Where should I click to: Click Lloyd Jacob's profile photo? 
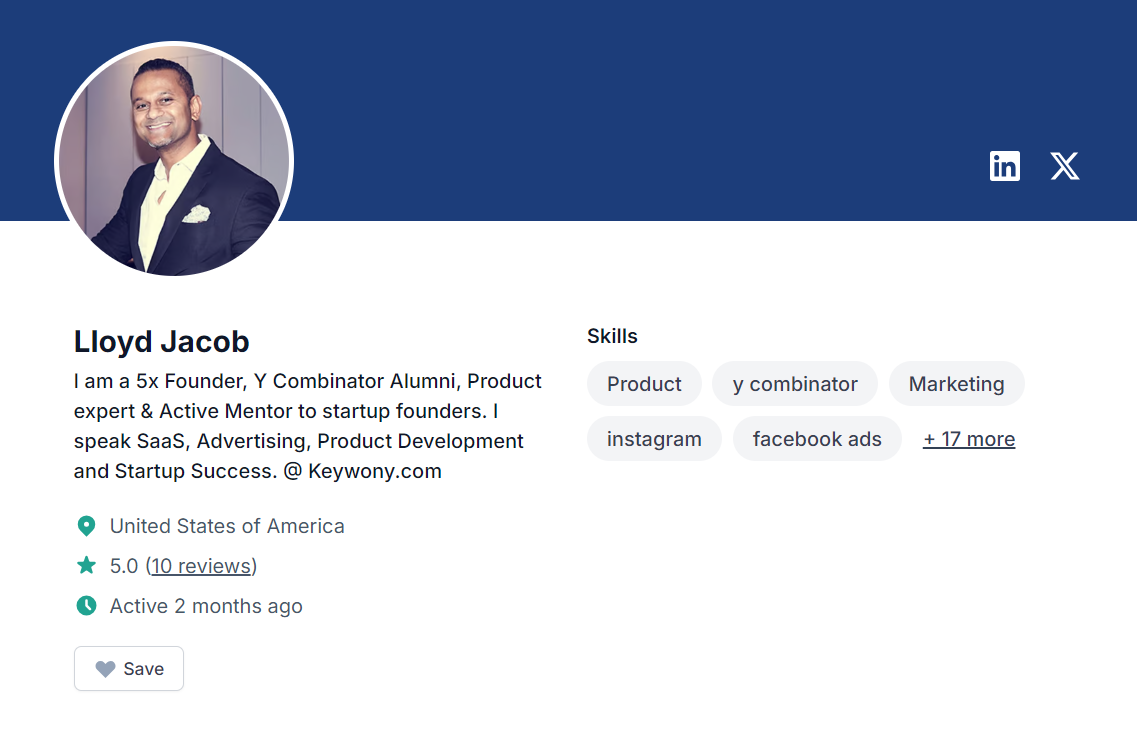(174, 160)
